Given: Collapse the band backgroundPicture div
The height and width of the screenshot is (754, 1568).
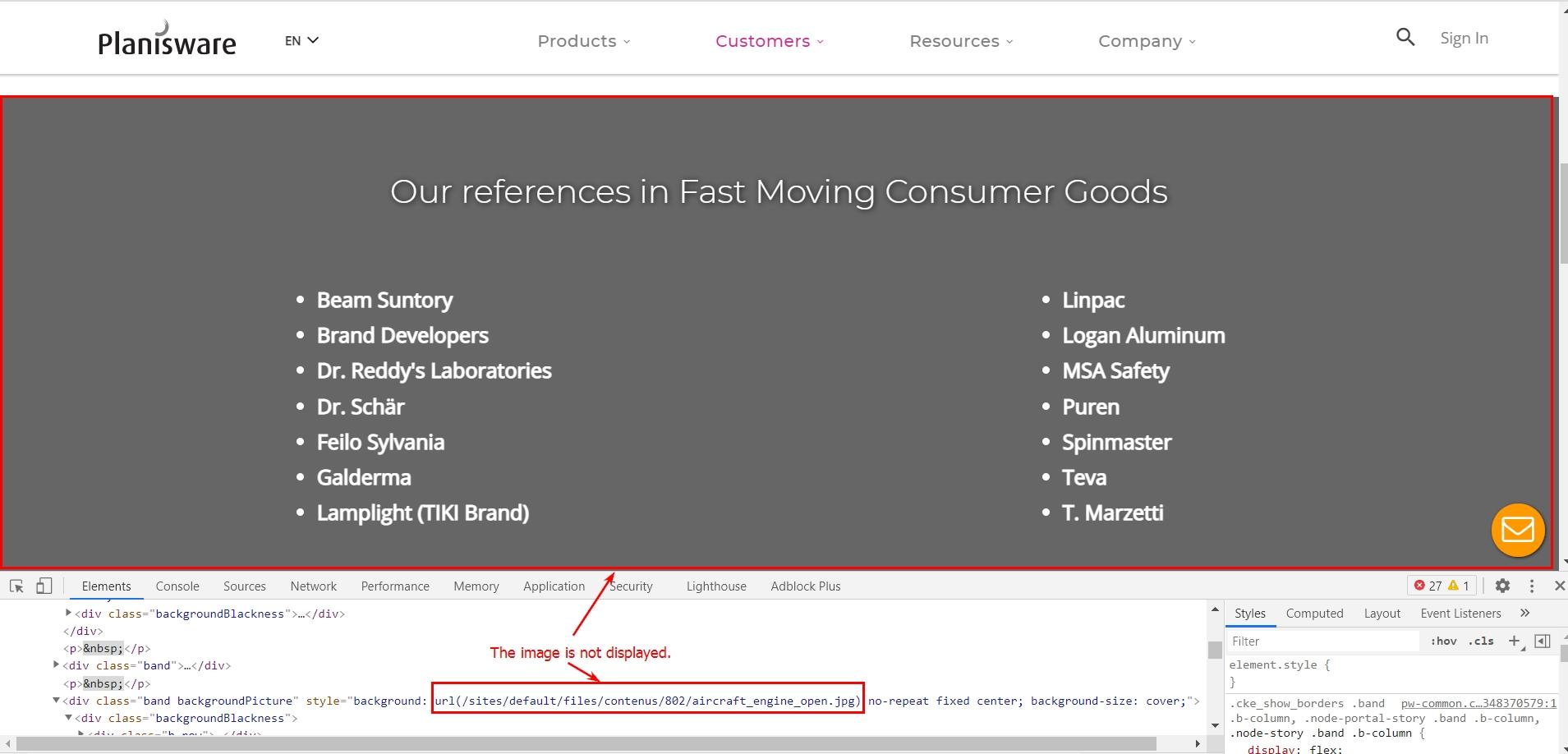Looking at the screenshot, I should coord(57,701).
